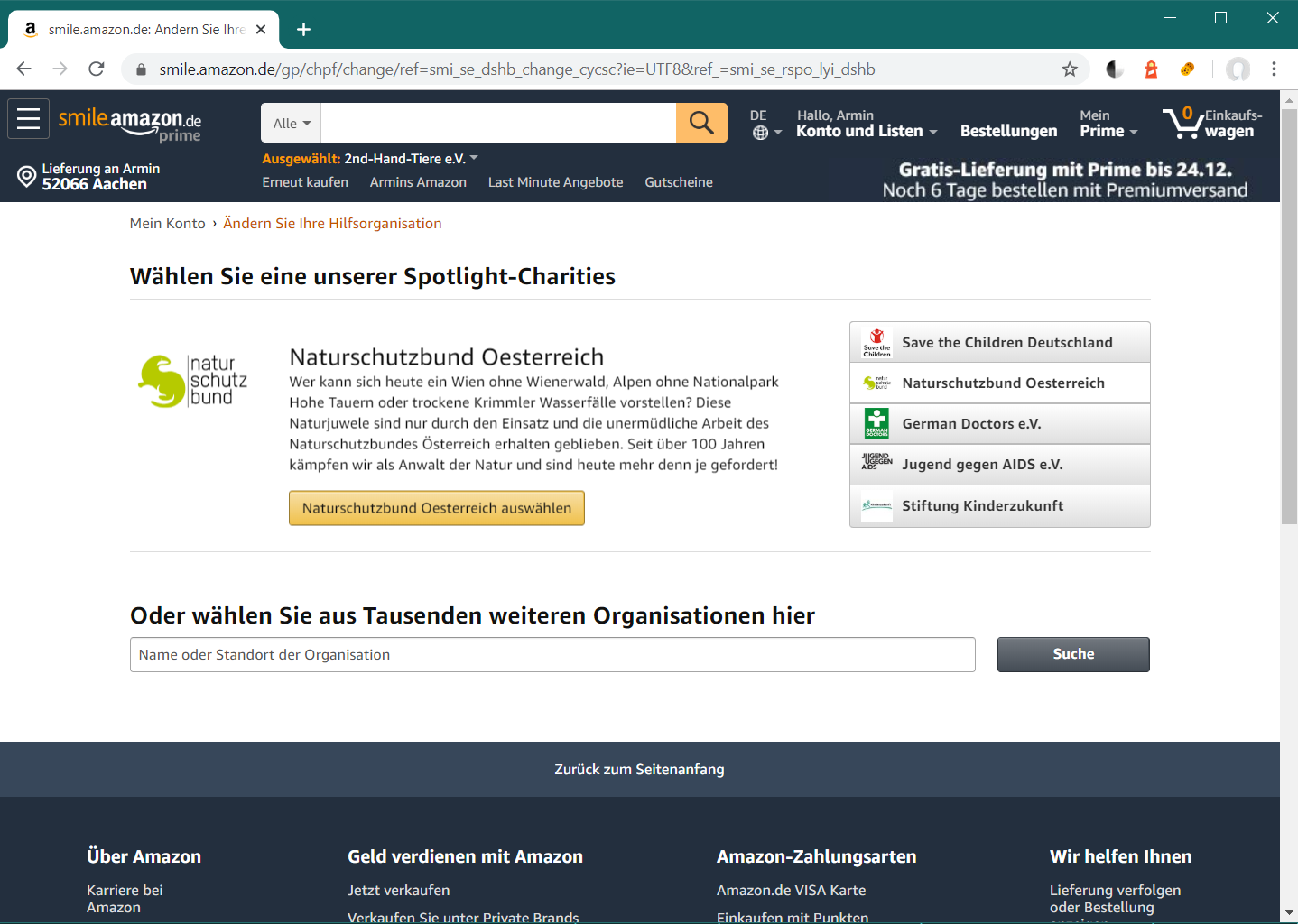
Task: Open Chrome's three-dot menu
Action: pyautogui.click(x=1274, y=69)
